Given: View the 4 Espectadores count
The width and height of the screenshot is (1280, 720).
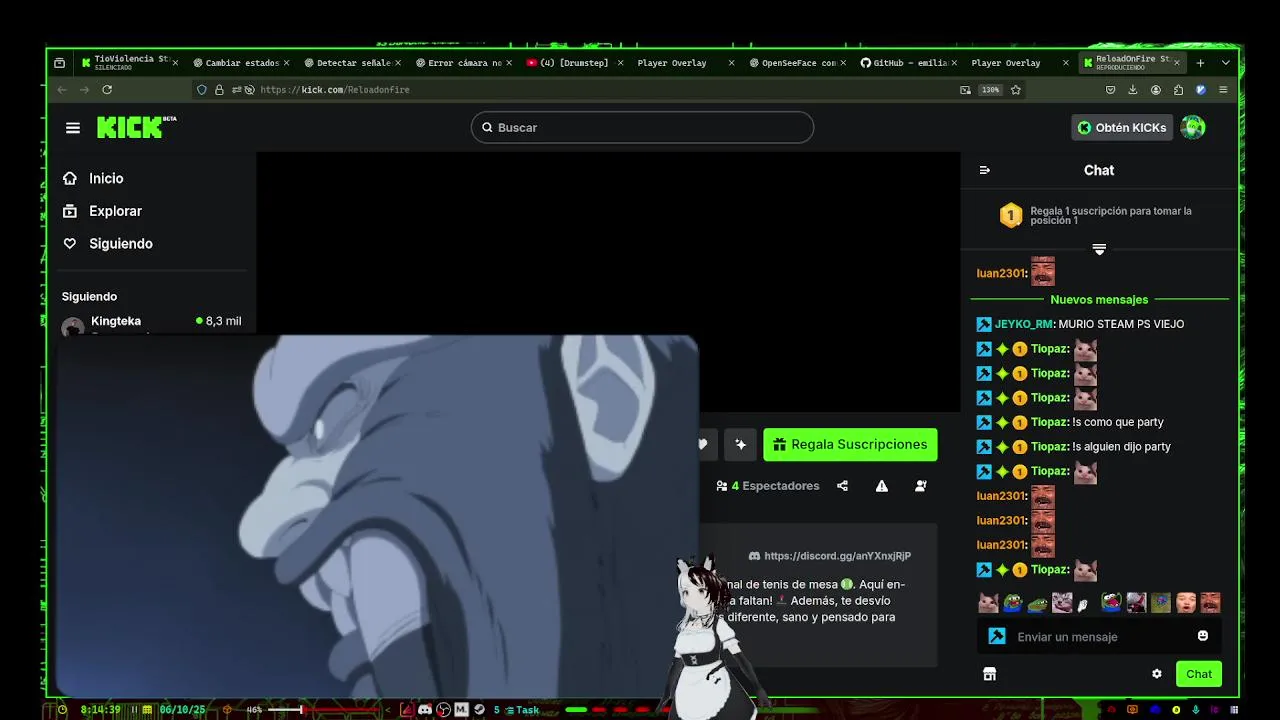Looking at the screenshot, I should pos(768,486).
